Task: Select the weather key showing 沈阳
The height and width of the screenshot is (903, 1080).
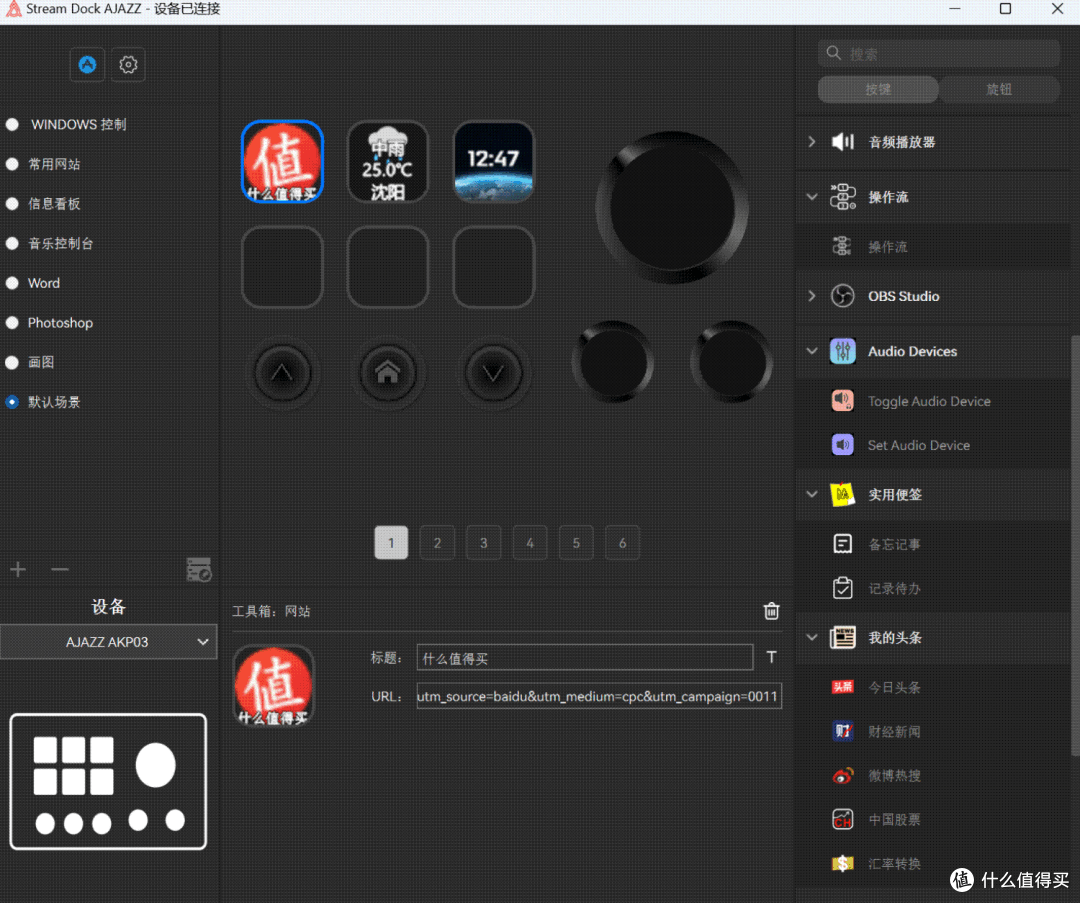Action: [388, 162]
